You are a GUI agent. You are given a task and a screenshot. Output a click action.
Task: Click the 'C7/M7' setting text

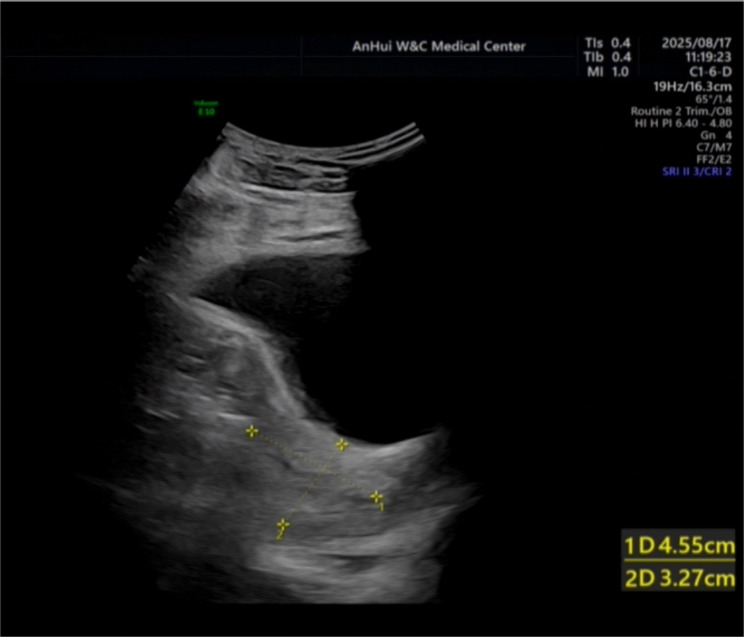pyautogui.click(x=714, y=148)
